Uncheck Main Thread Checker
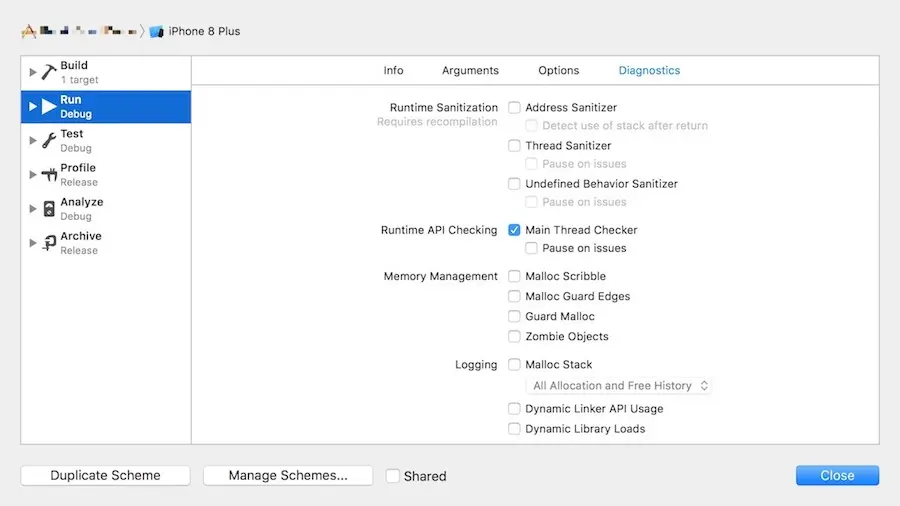 pos(514,230)
